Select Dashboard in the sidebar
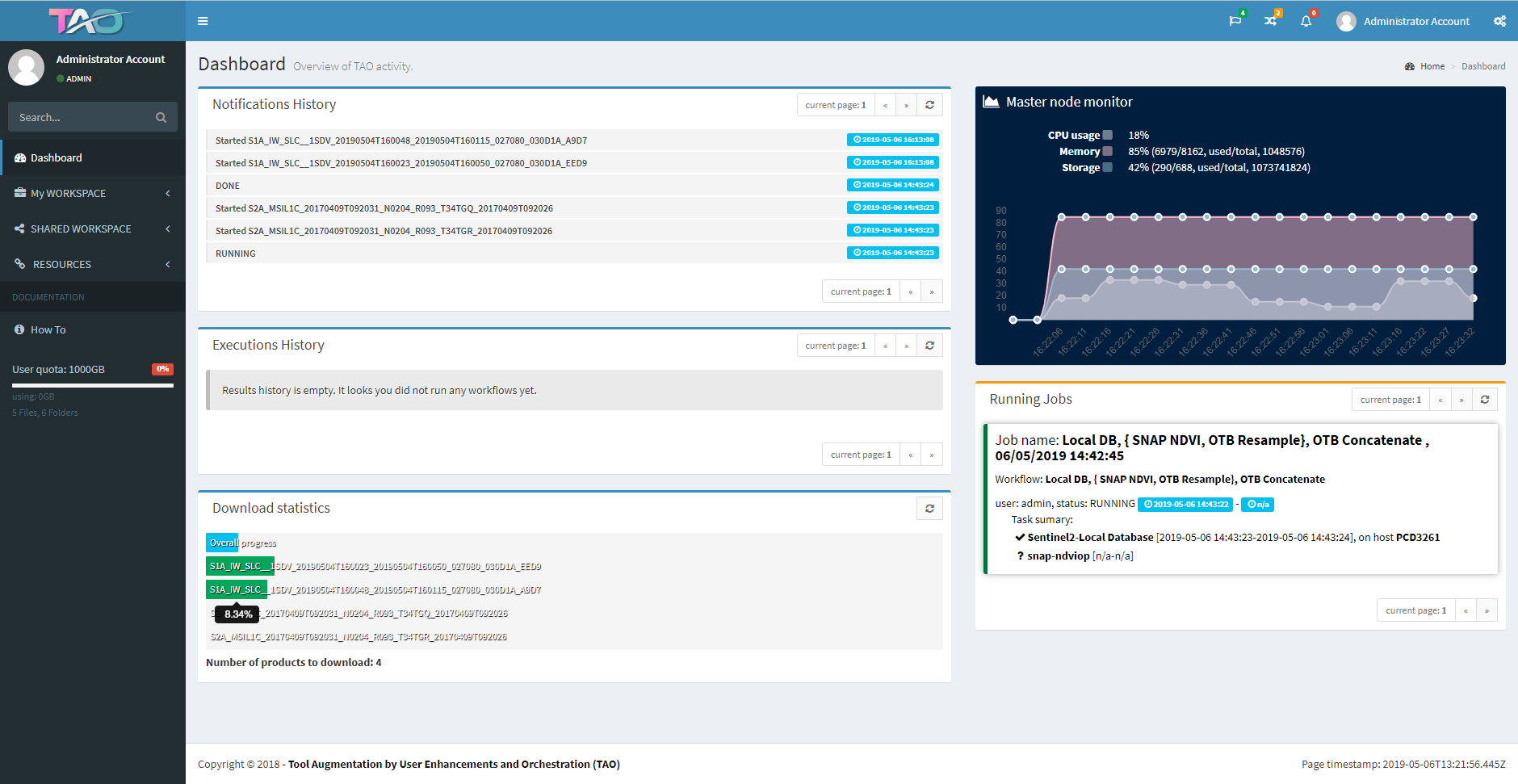The width and height of the screenshot is (1518, 784). [57, 158]
